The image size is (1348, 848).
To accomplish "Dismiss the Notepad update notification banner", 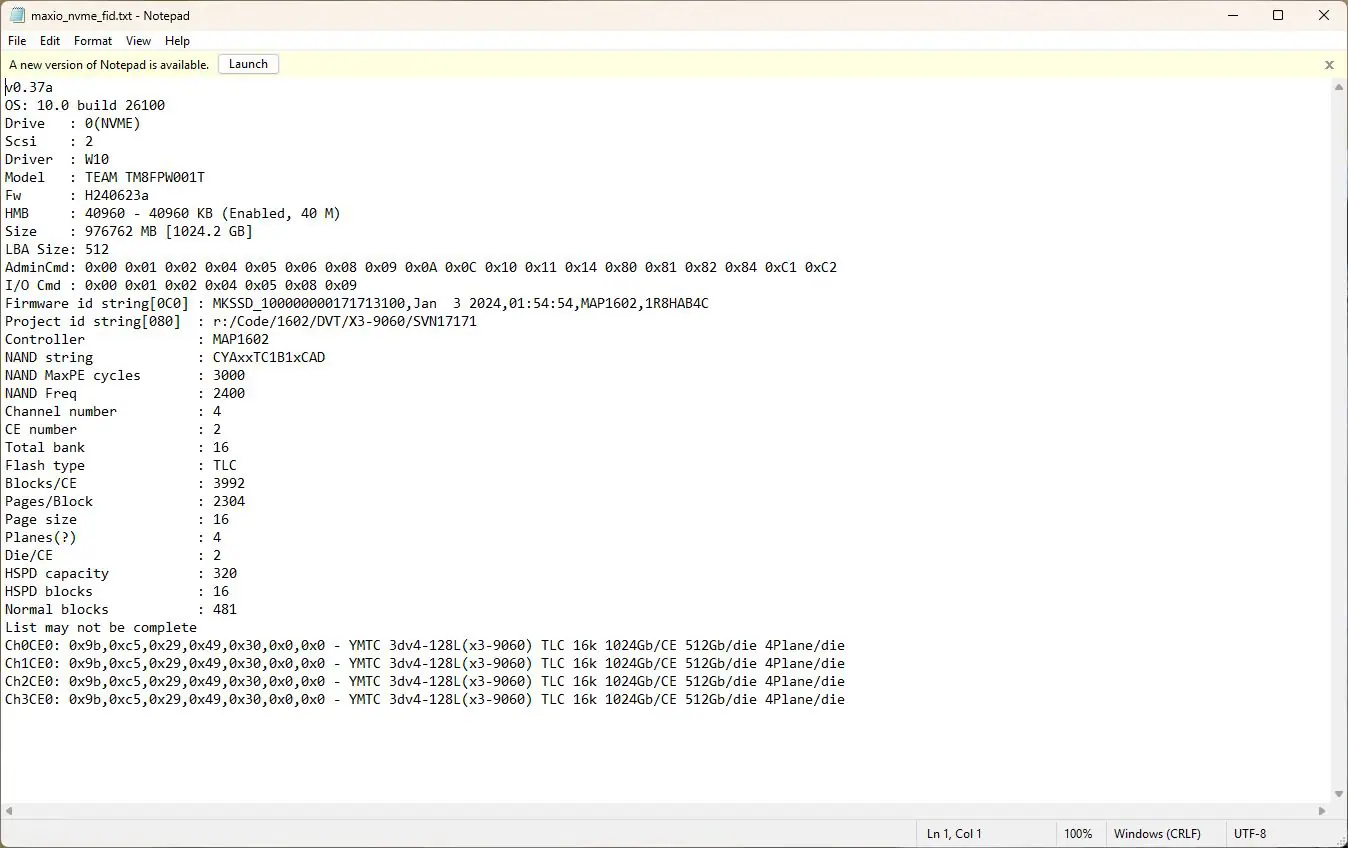I will tap(1329, 65).
